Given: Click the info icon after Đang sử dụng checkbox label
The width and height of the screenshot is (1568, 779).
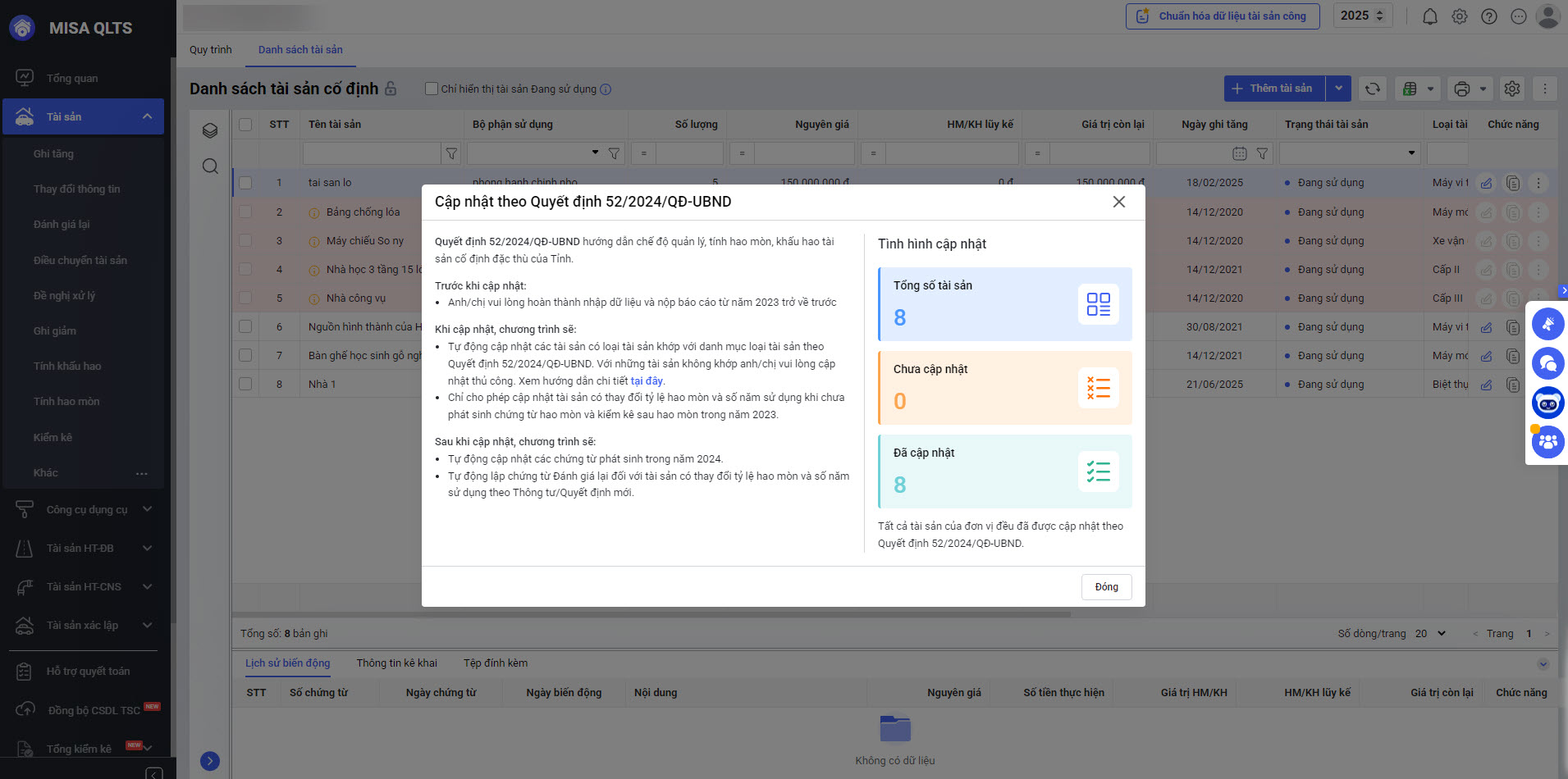Looking at the screenshot, I should pyautogui.click(x=606, y=89).
